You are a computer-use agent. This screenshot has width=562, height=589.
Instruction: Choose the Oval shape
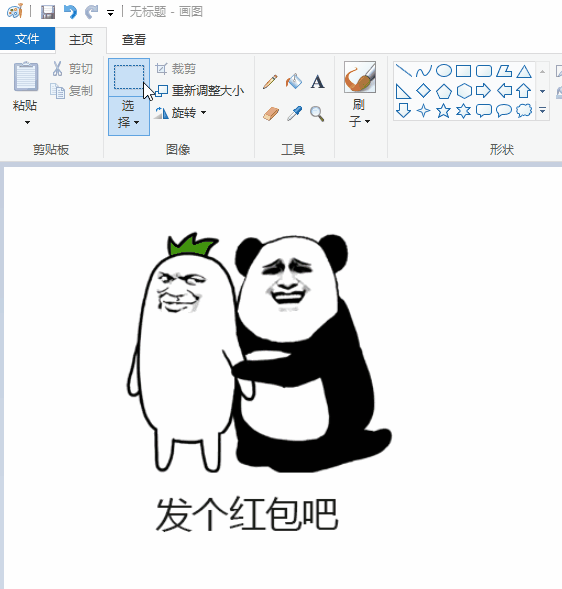pos(444,71)
